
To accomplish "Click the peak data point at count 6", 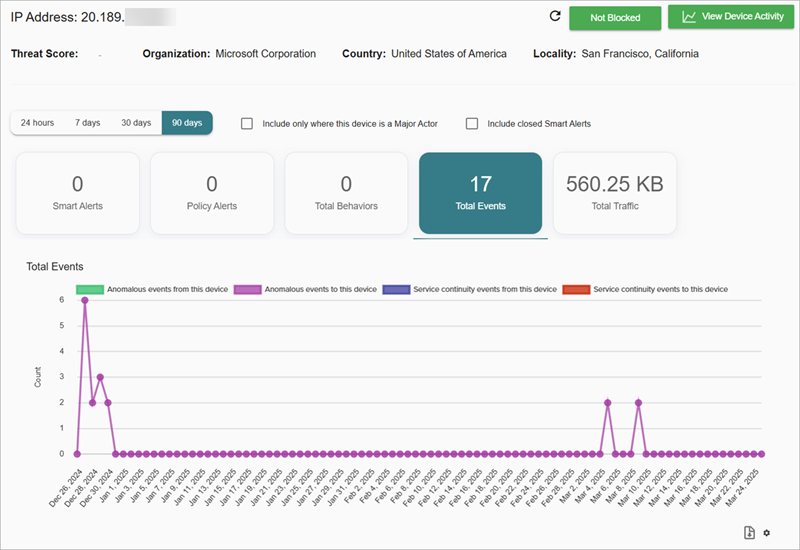I will (85, 300).
